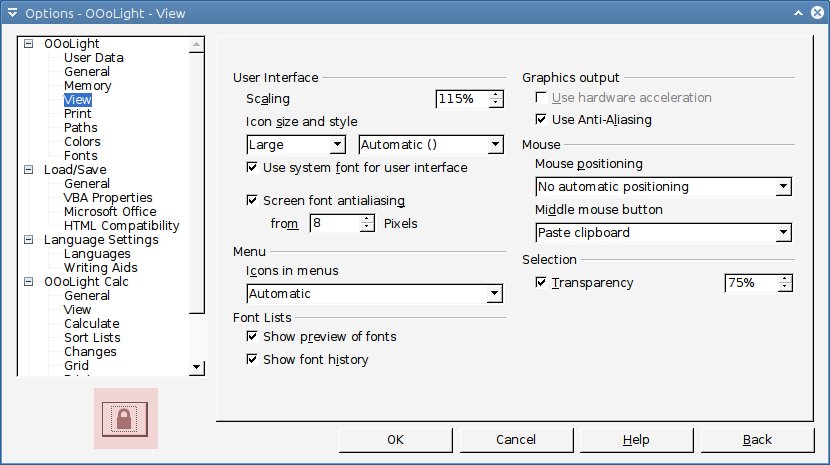The image size is (830, 465).
Task: Collapse the OOoLight tree node
Action: click(29, 43)
